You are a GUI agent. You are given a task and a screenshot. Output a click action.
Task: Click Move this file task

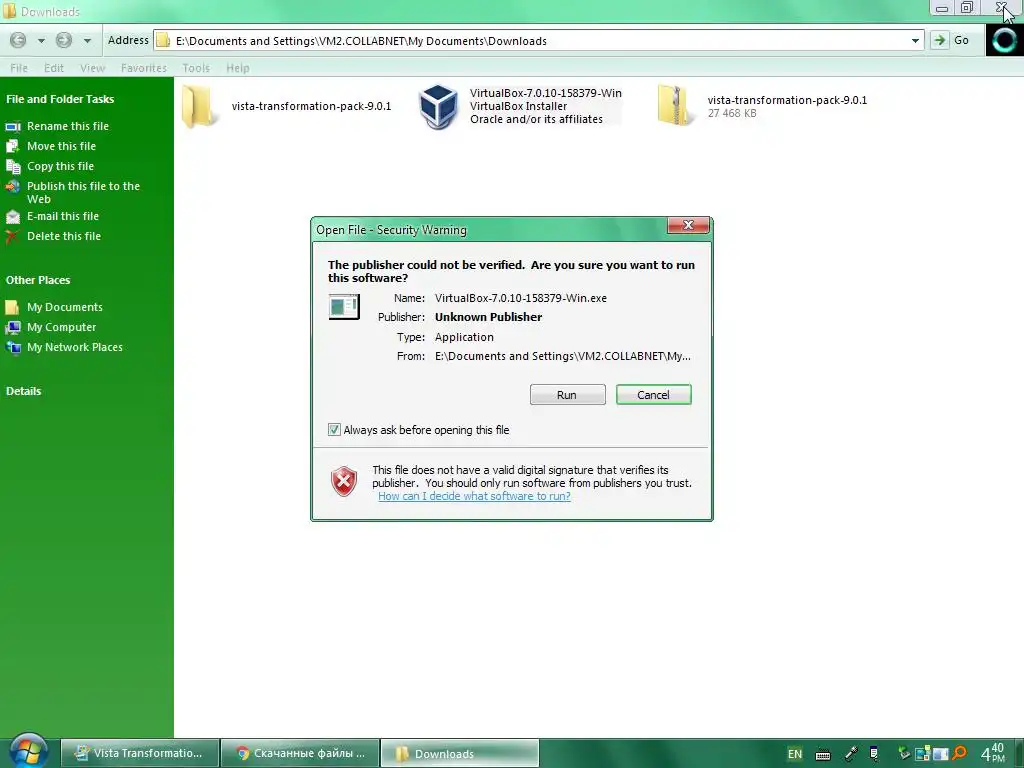pos(61,146)
